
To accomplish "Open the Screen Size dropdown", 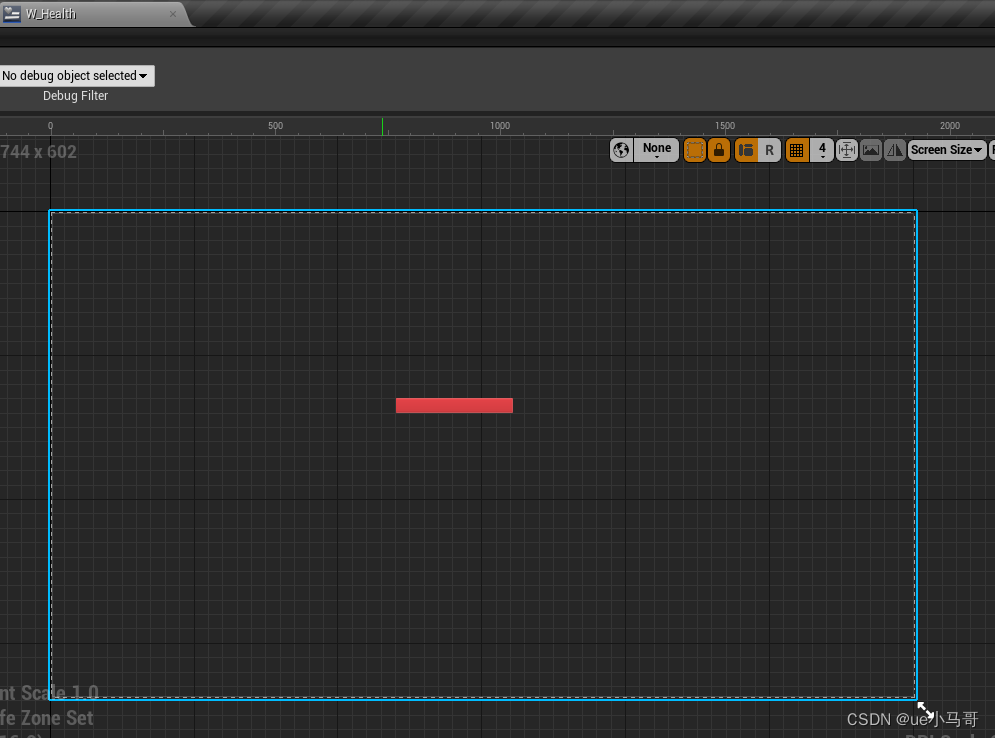I will (947, 150).
